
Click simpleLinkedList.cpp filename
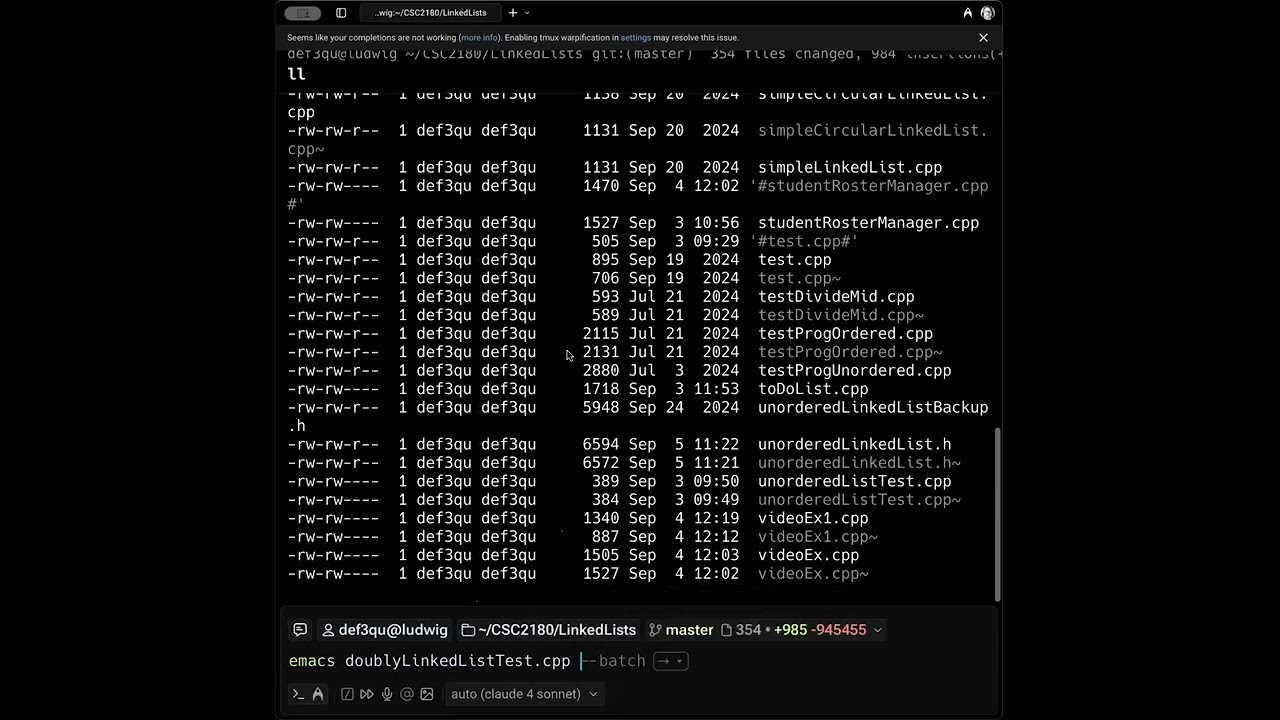850,168
